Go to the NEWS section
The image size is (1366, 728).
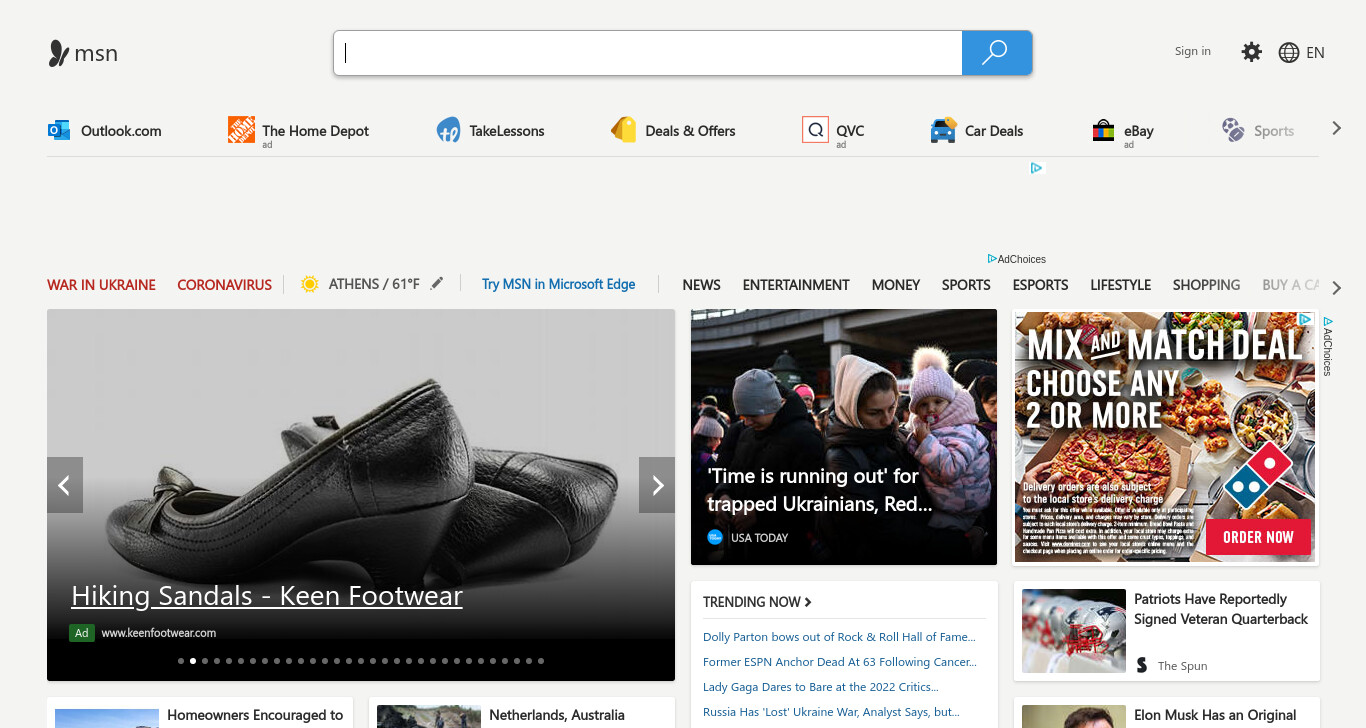pyautogui.click(x=701, y=285)
